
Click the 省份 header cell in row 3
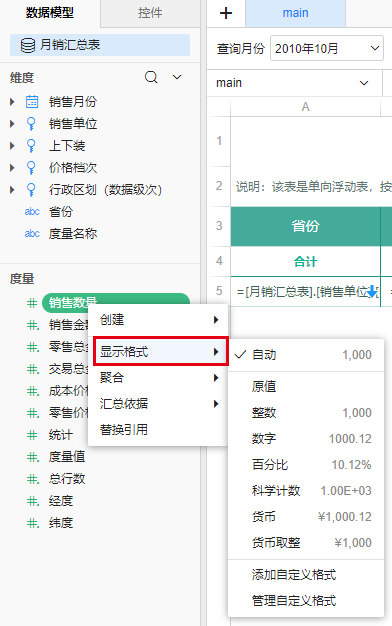point(305,226)
